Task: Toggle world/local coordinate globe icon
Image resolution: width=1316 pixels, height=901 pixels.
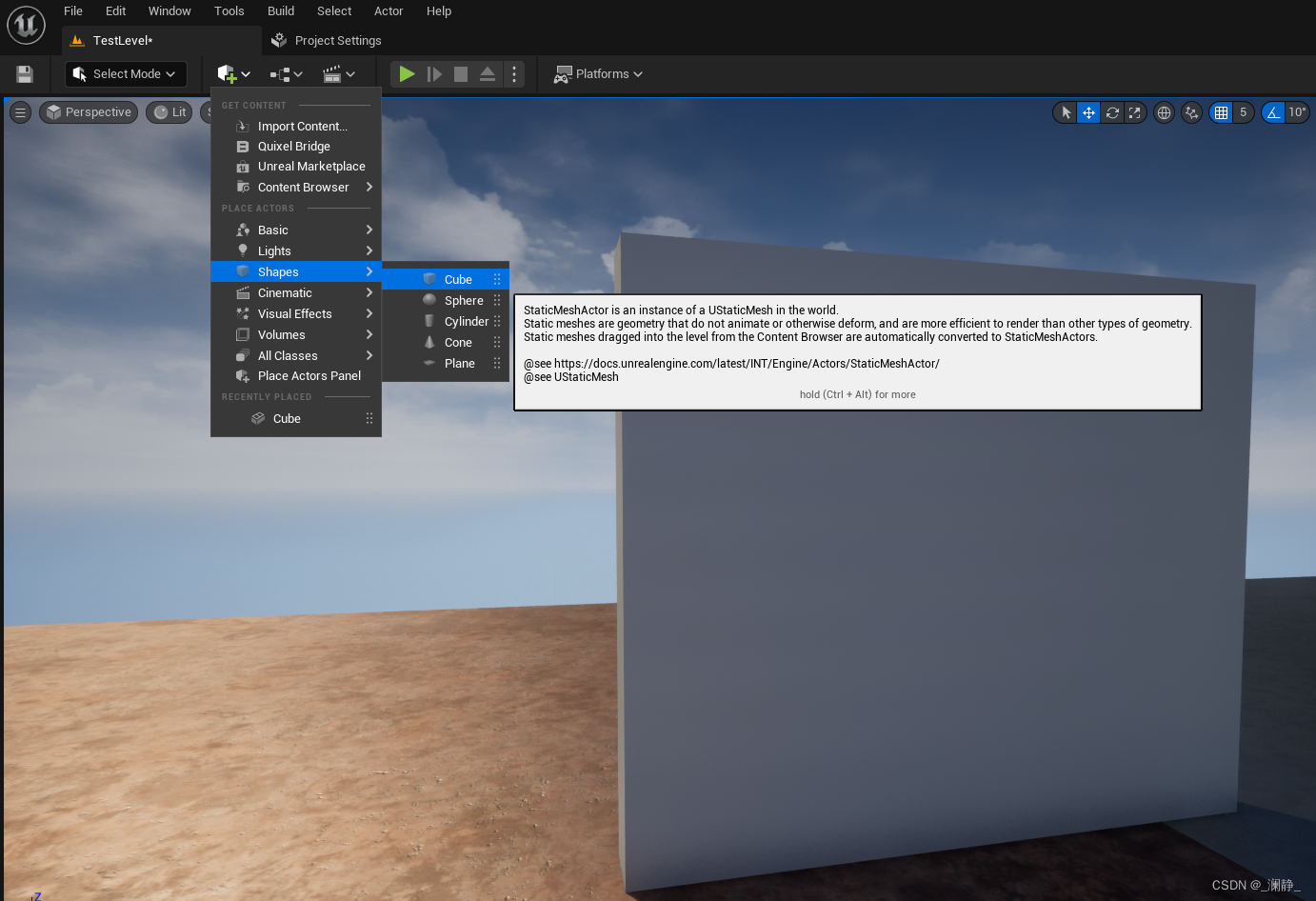Action: [1164, 112]
